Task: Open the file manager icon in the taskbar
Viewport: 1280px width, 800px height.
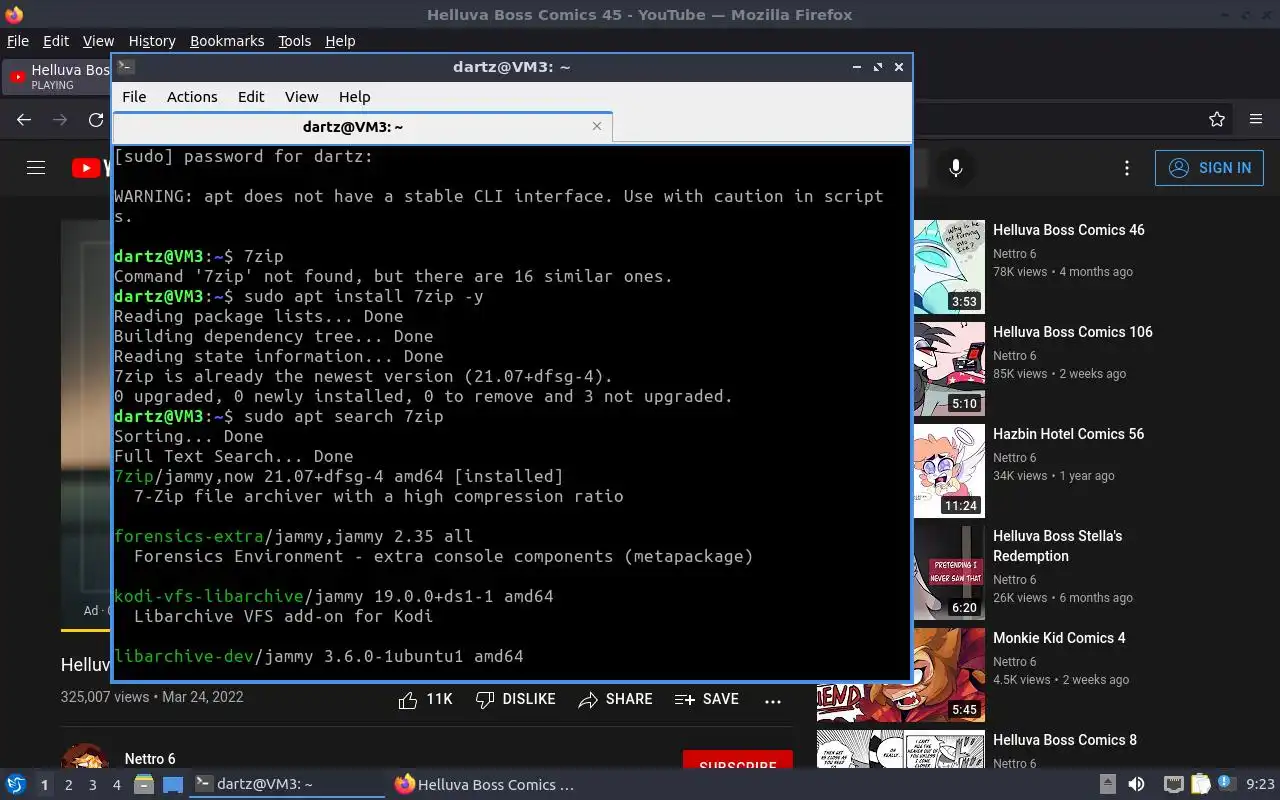Action: point(144,784)
